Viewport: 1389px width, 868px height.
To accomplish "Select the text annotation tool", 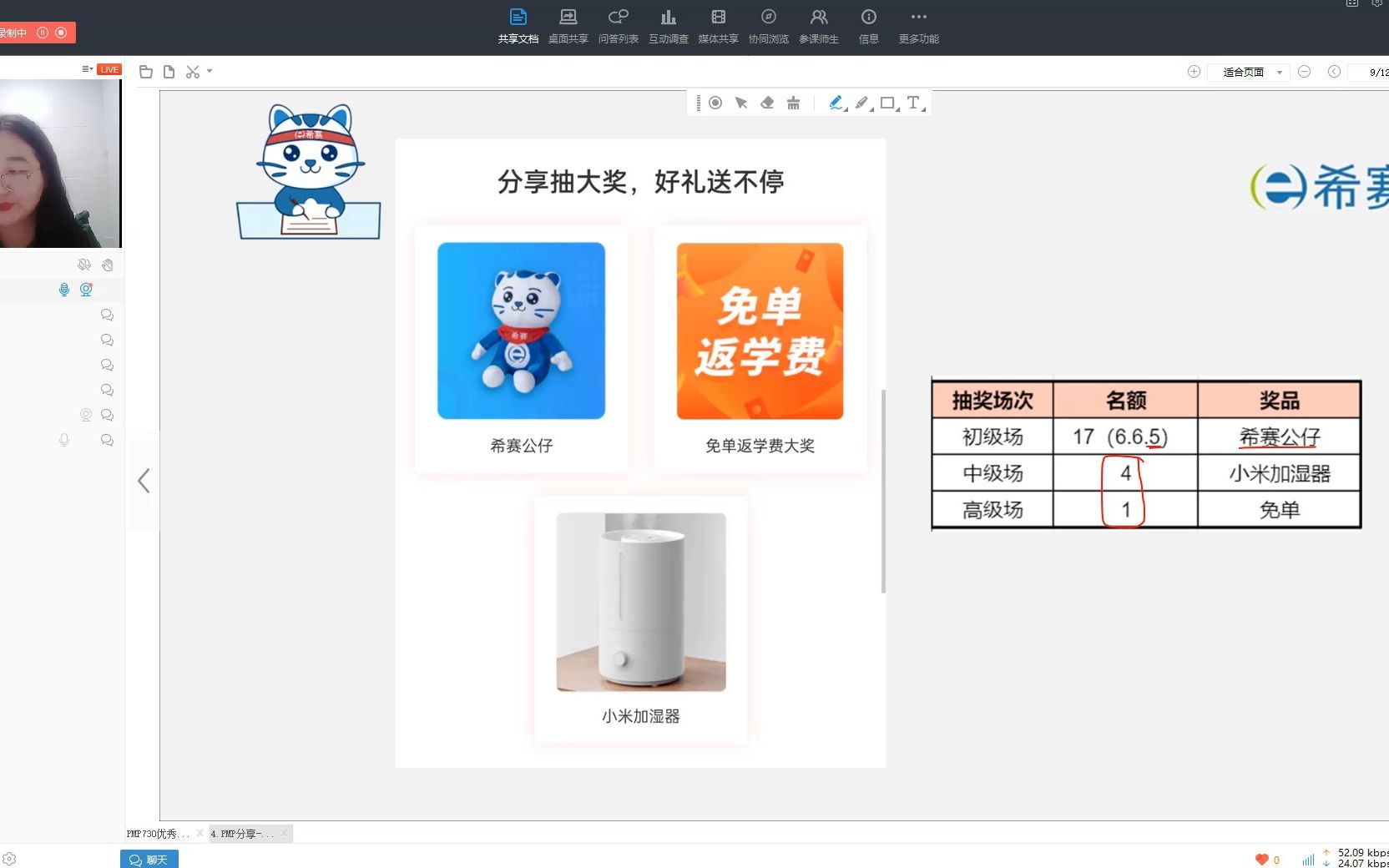I will [x=914, y=103].
